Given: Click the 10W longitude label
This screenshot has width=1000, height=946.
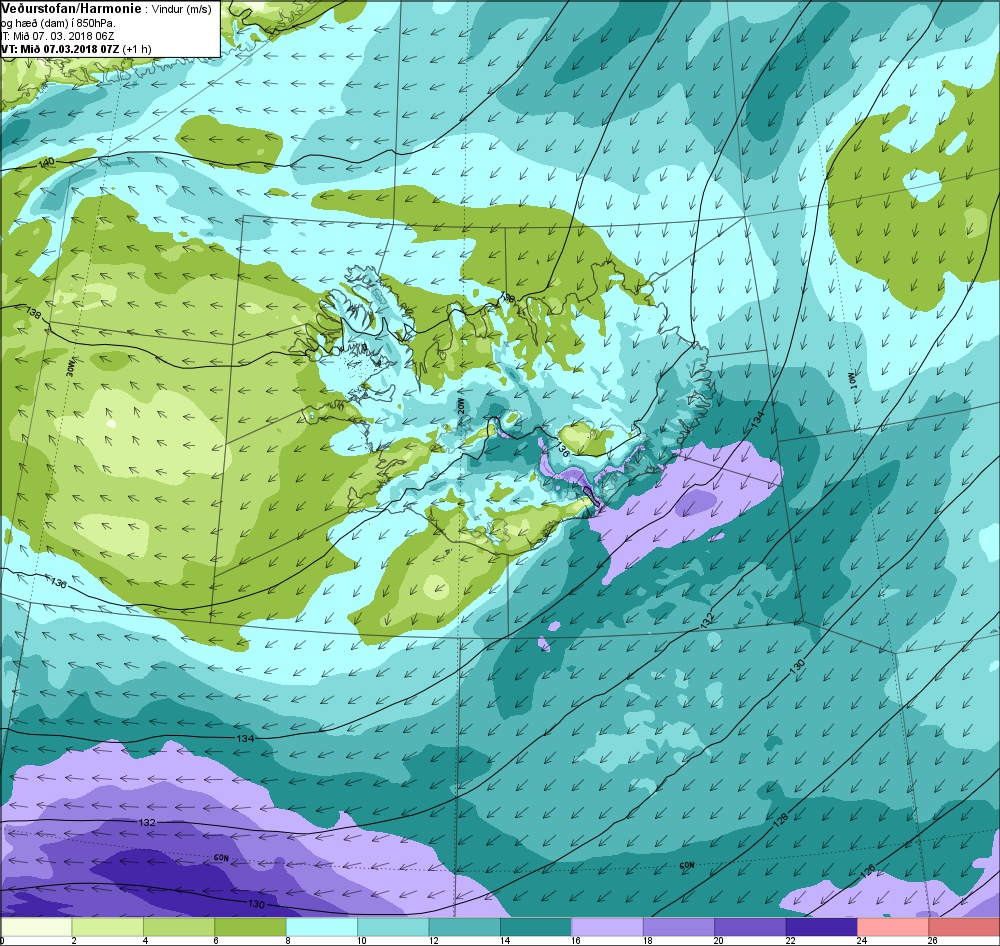Looking at the screenshot, I should [853, 381].
